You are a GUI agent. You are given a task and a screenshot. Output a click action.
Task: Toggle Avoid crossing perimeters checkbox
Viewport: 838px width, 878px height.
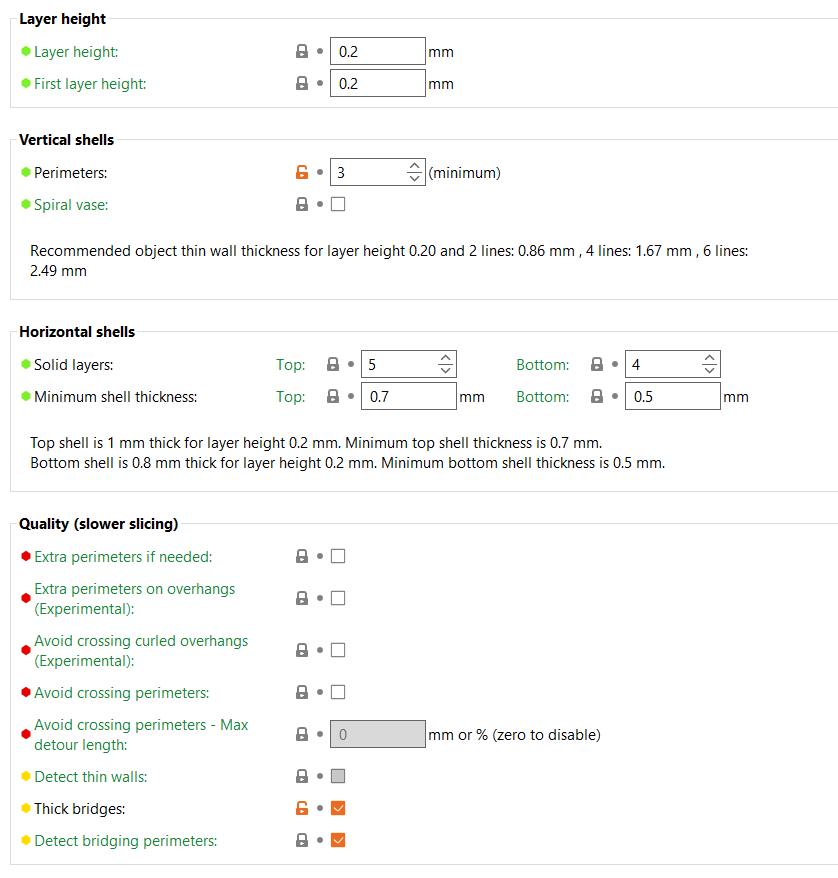pyautogui.click(x=338, y=692)
